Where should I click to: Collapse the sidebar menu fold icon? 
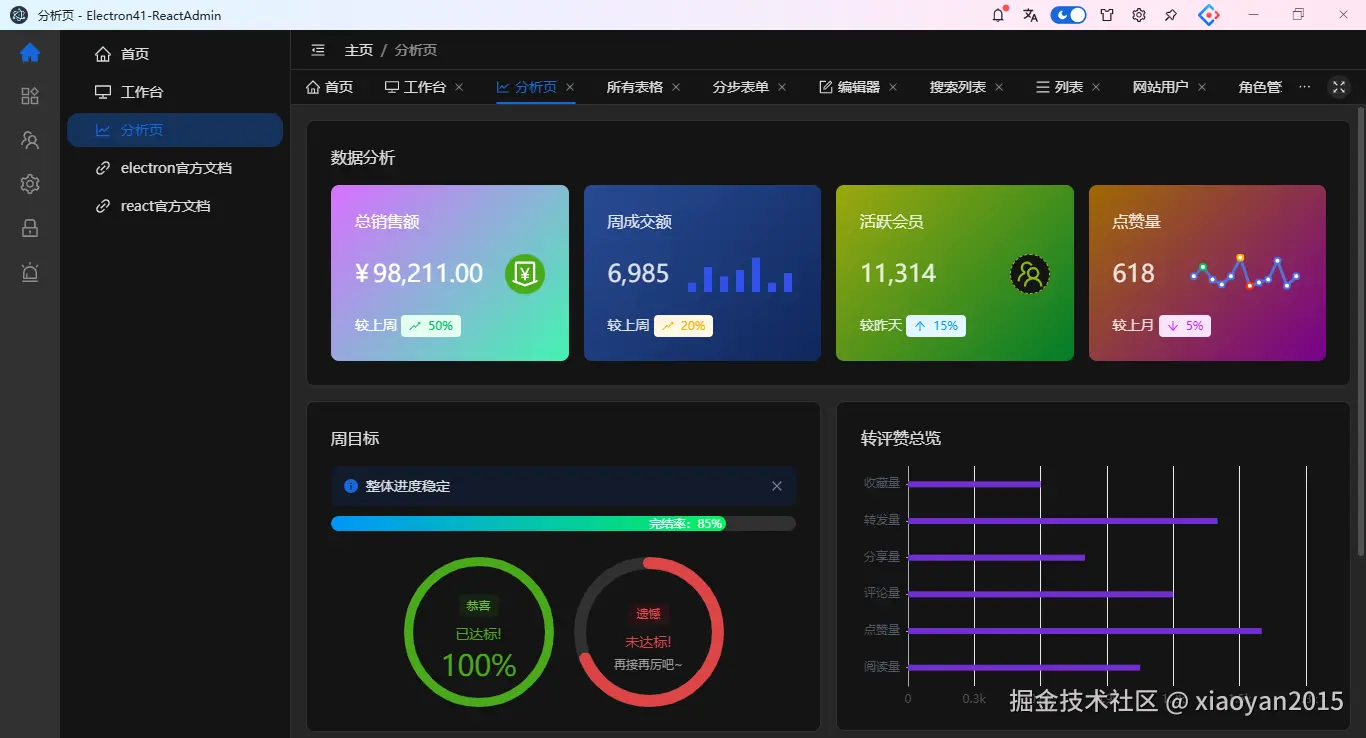click(x=318, y=50)
